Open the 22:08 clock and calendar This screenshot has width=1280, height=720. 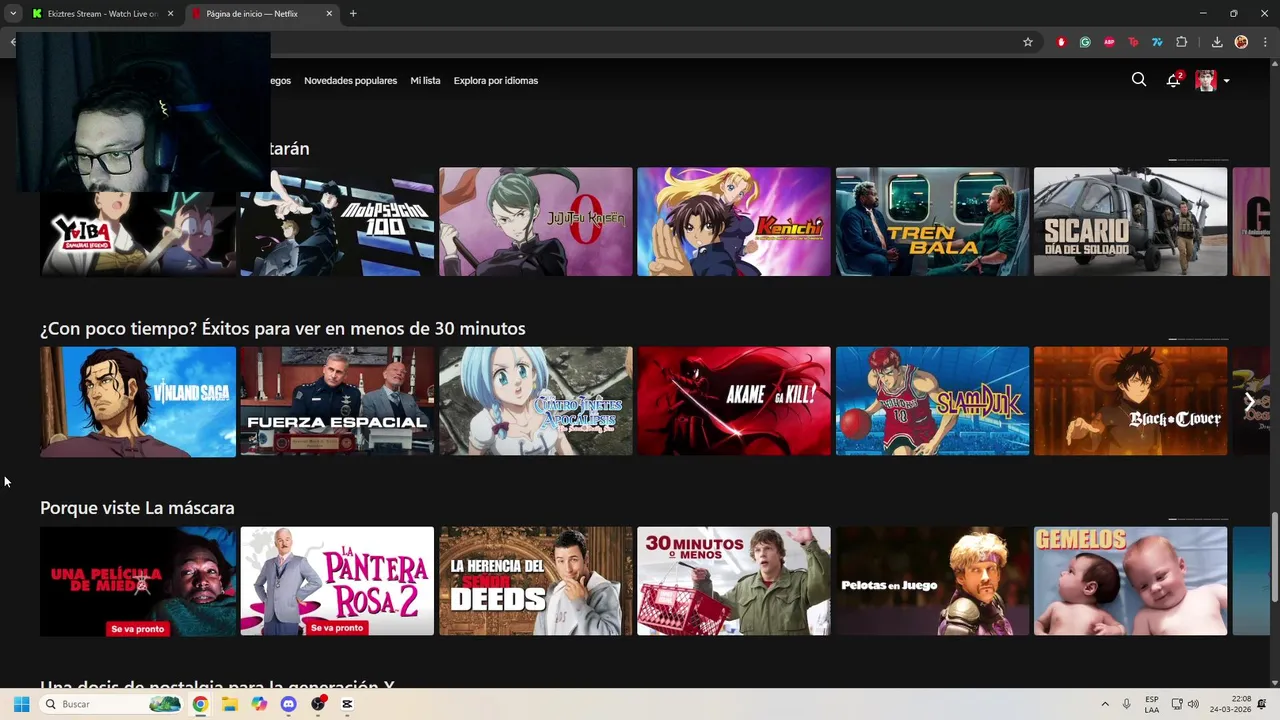1231,704
